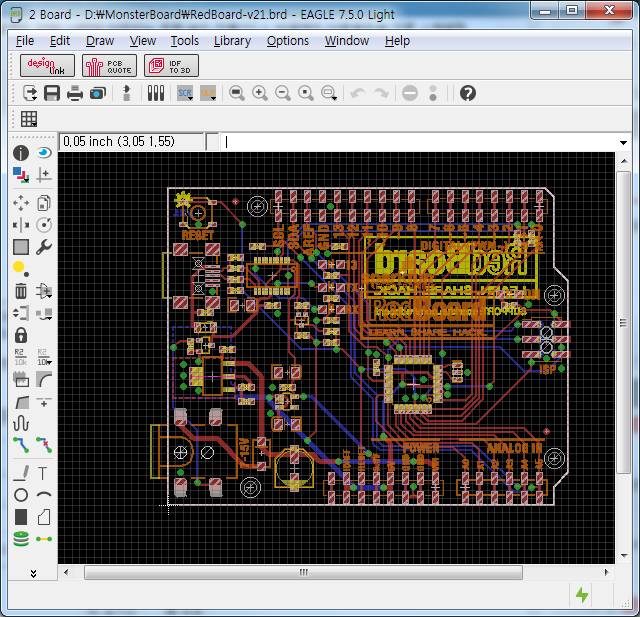The width and height of the screenshot is (640, 617).
Task: Select the Change wrench tool
Action: (x=44, y=247)
